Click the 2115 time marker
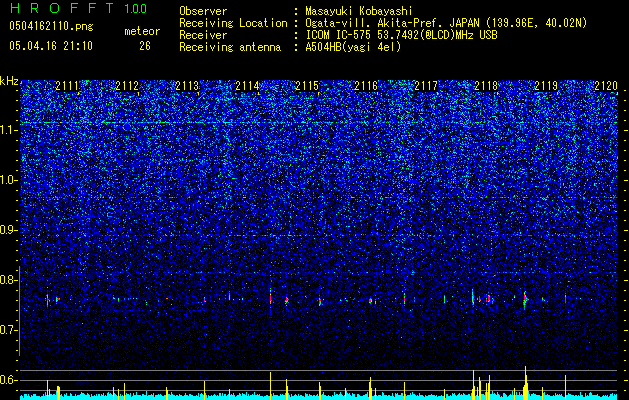Image resolution: width=629 pixels, height=400 pixels. 307,86
